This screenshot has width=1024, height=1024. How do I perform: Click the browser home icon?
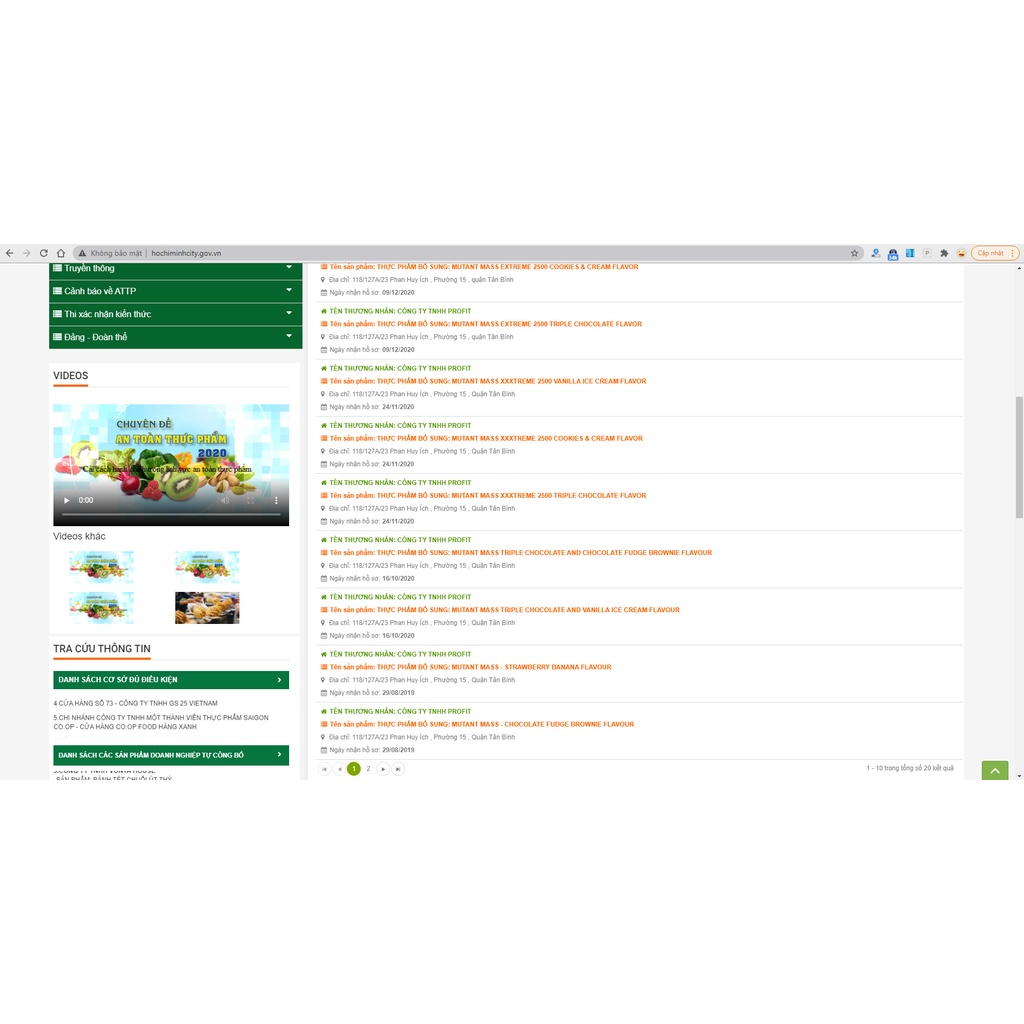point(61,253)
